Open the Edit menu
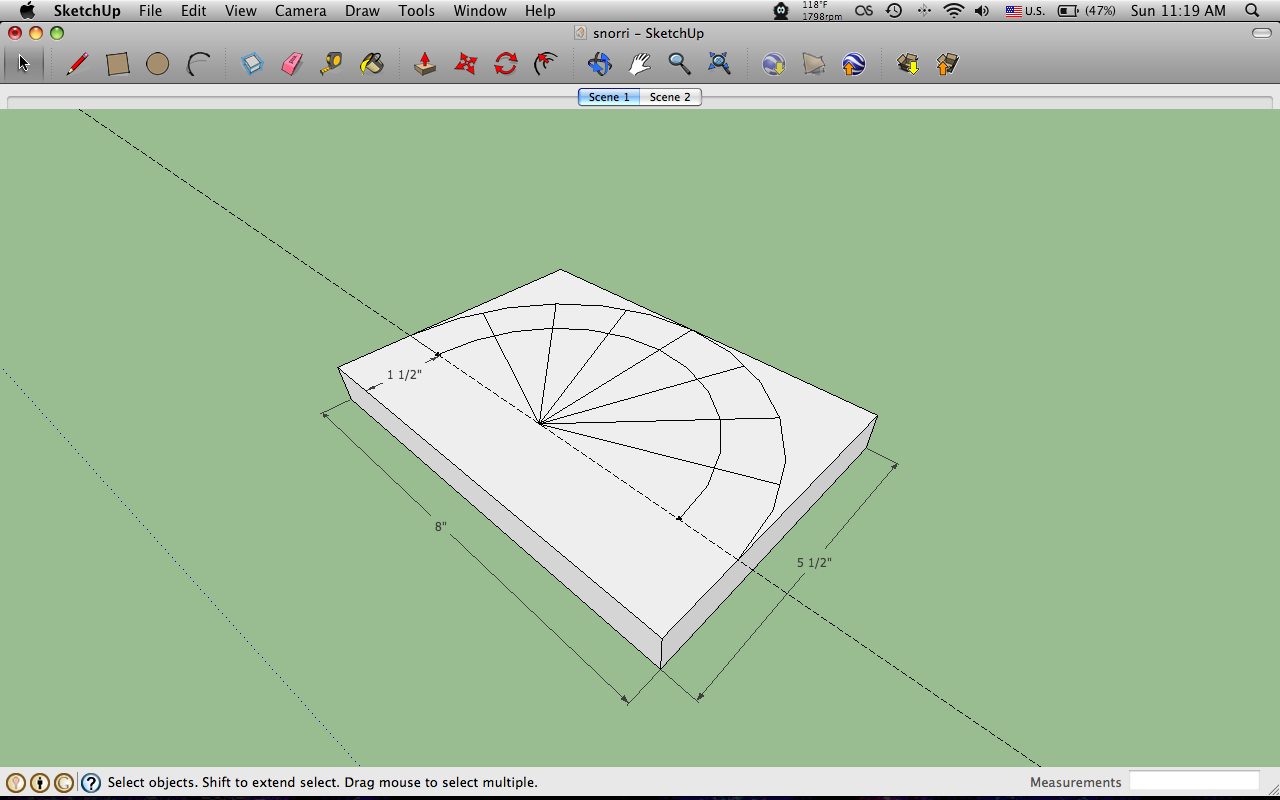 point(193,11)
